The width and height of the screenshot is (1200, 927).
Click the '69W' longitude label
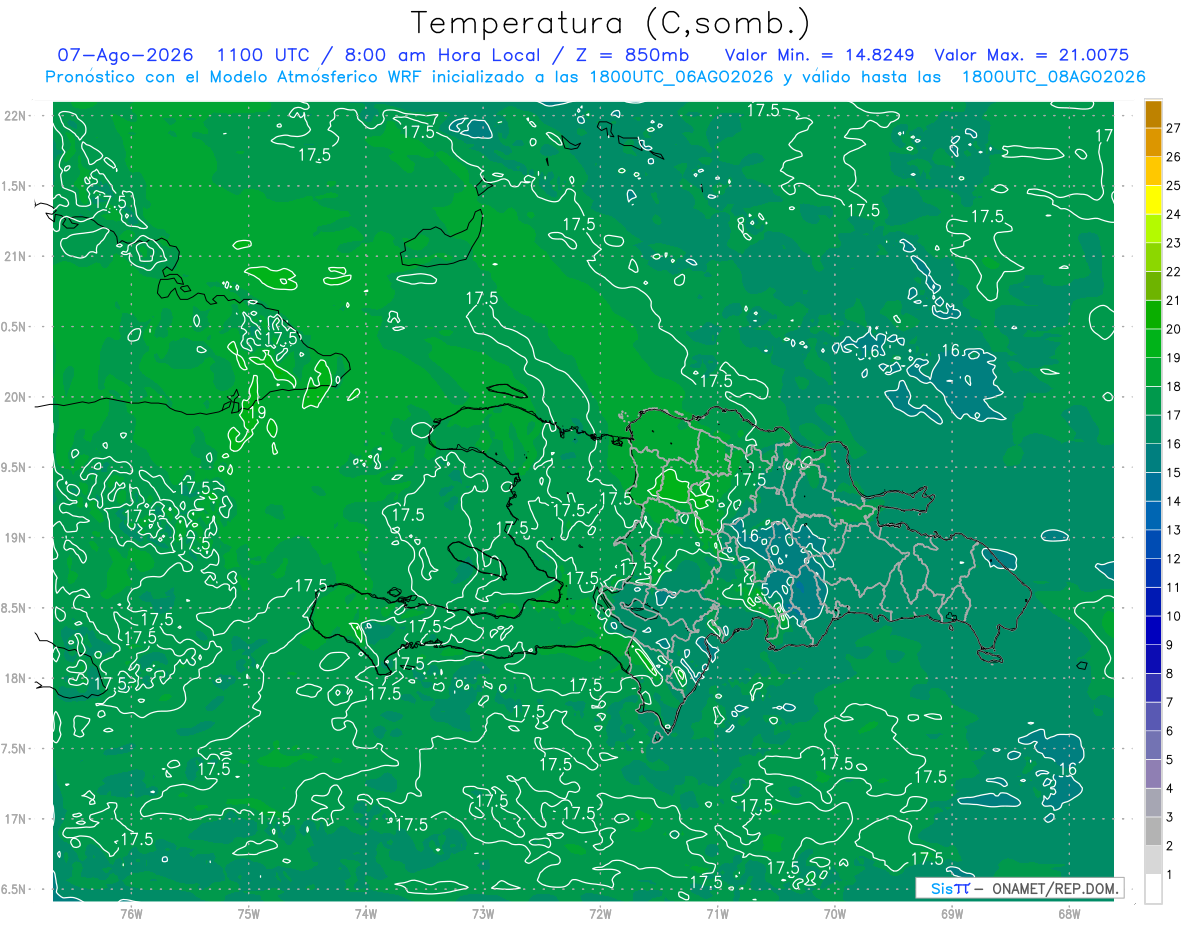pos(951,913)
